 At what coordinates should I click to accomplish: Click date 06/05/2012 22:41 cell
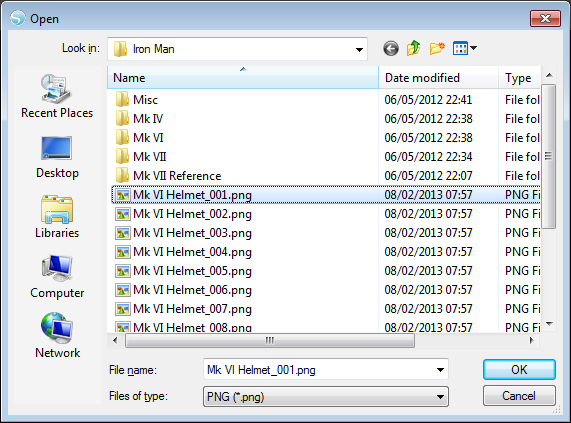428,99
